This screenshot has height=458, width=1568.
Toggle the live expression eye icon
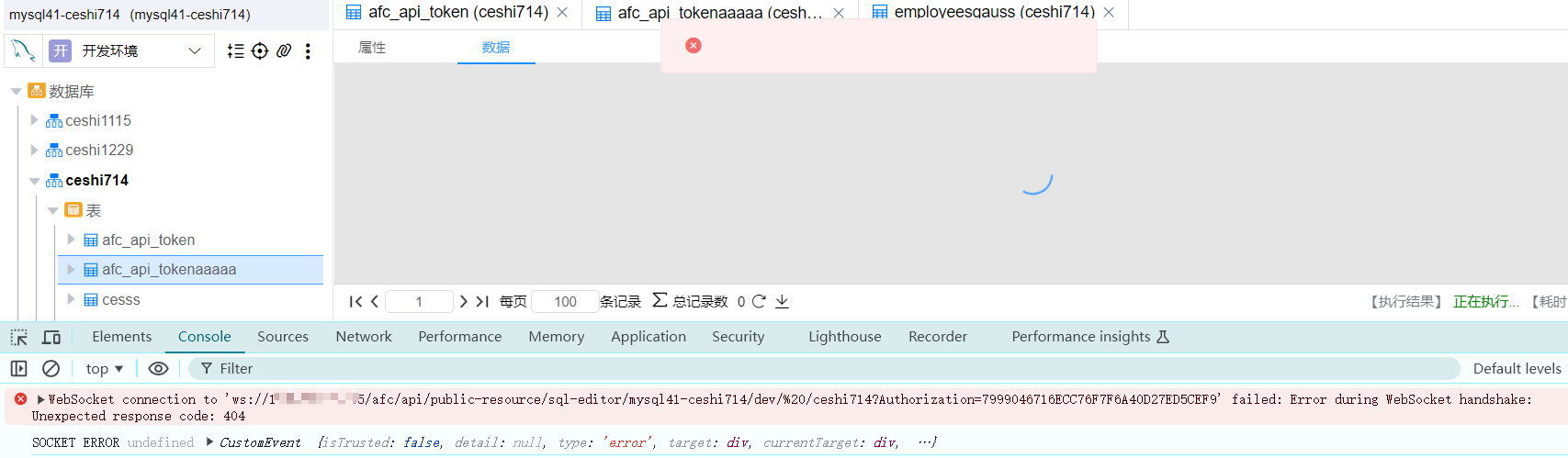tap(158, 368)
